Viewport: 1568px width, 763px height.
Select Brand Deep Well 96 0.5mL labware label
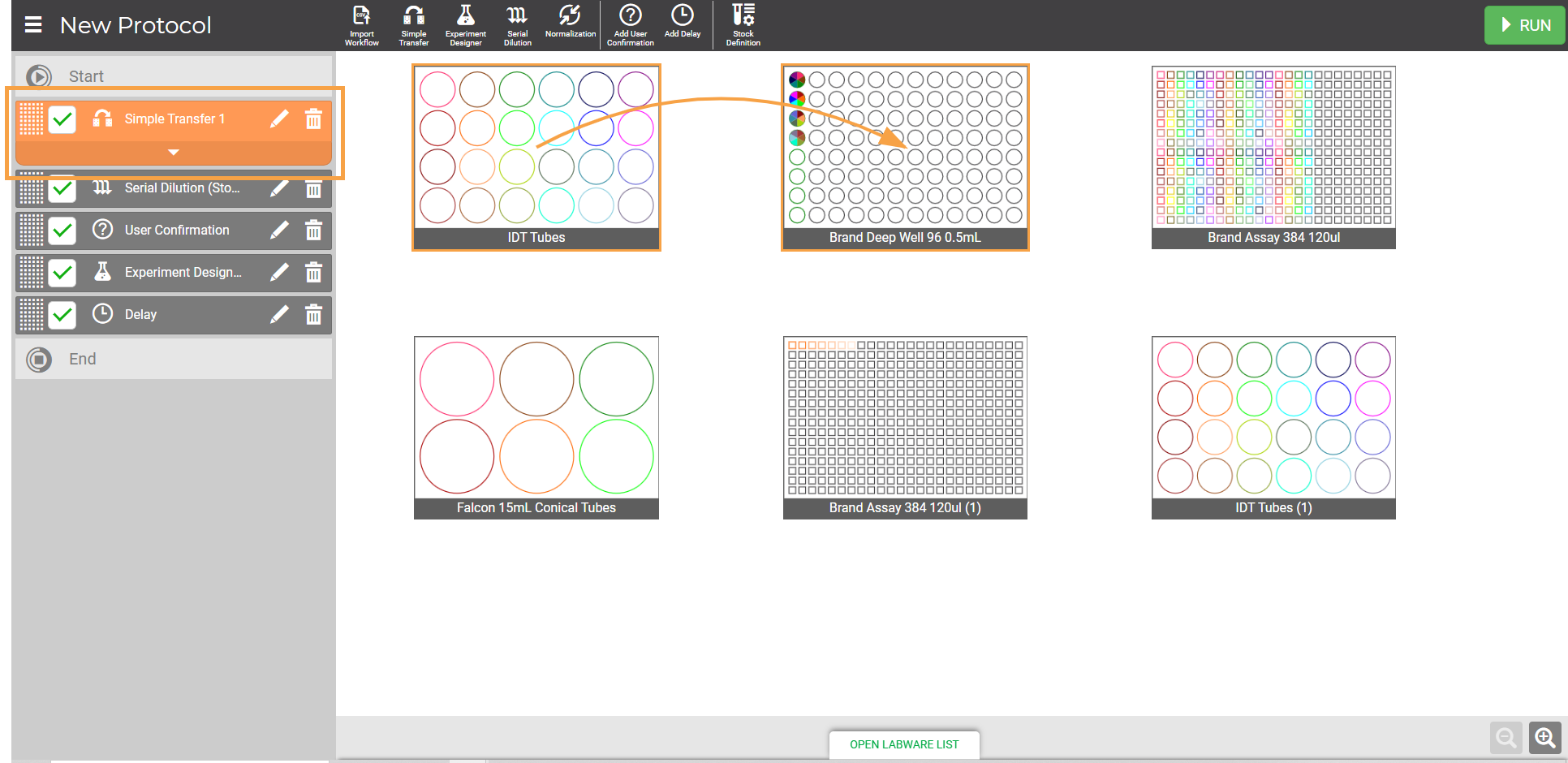(905, 238)
